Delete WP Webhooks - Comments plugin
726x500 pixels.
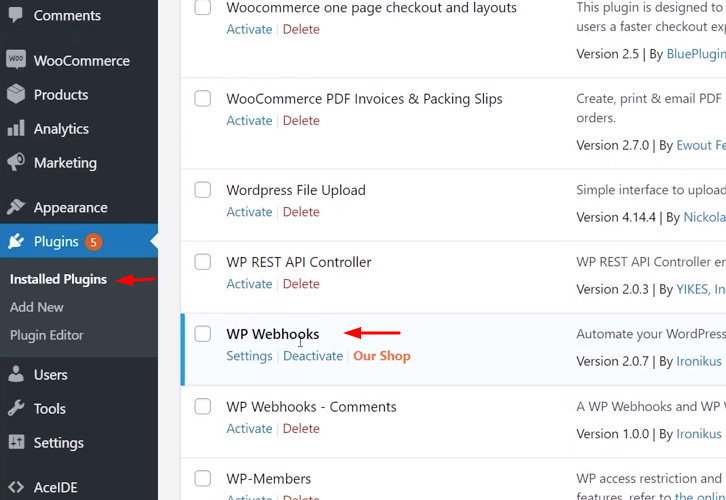tap(301, 428)
